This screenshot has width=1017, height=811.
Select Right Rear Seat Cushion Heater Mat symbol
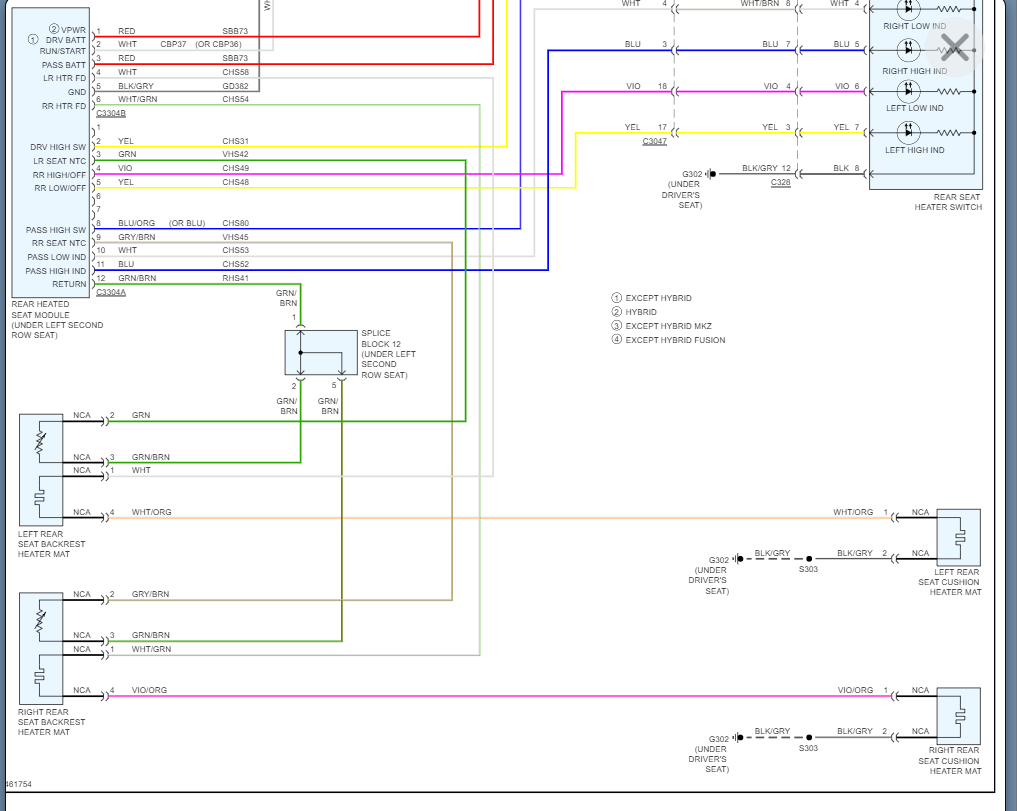(959, 716)
